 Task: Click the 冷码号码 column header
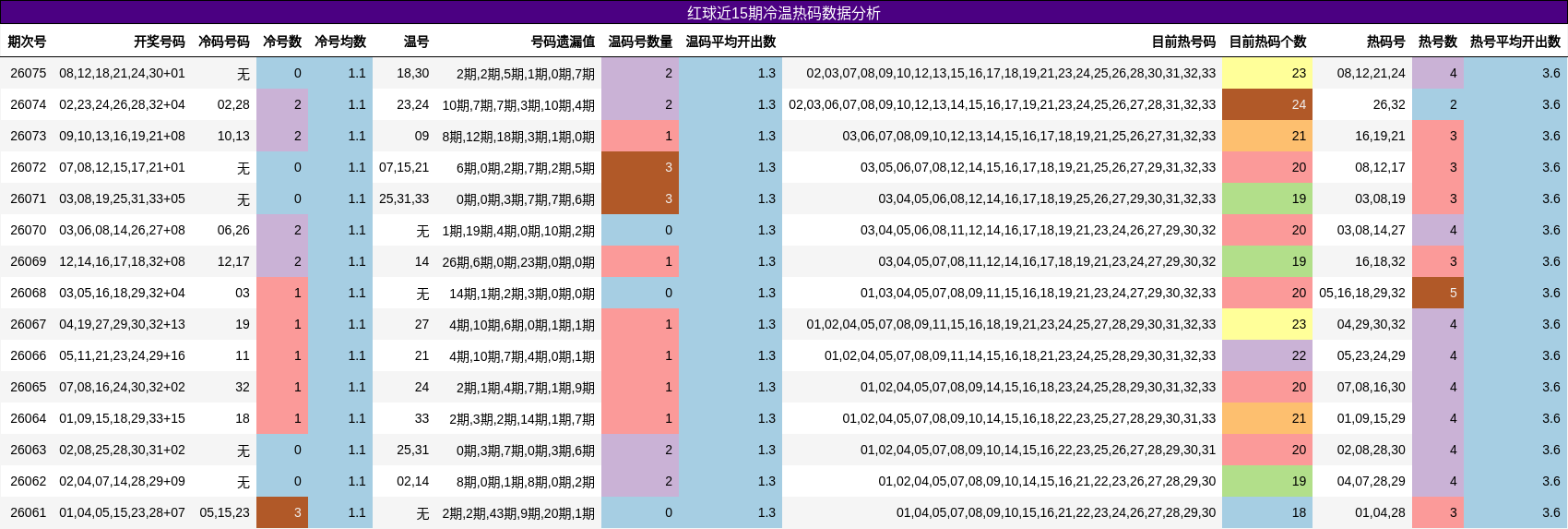click(x=224, y=42)
